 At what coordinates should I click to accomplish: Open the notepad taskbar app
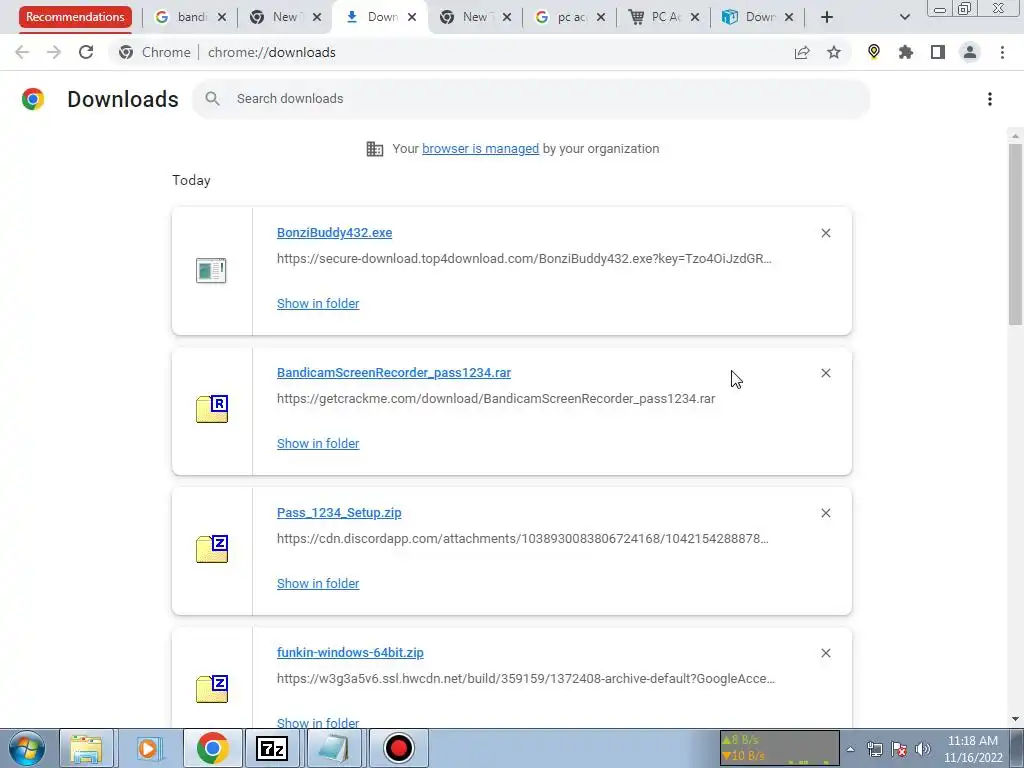[333, 748]
